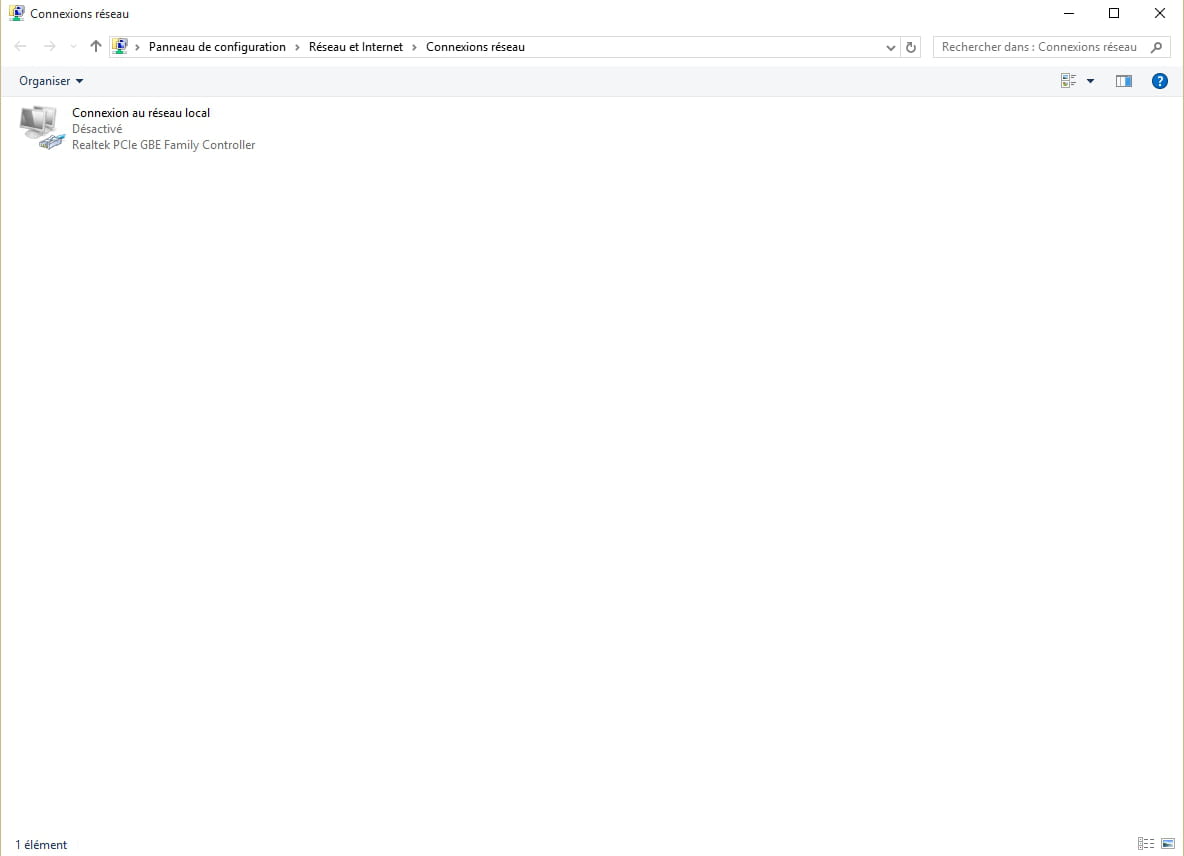Click the change view icon in the toolbar

pos(1068,81)
